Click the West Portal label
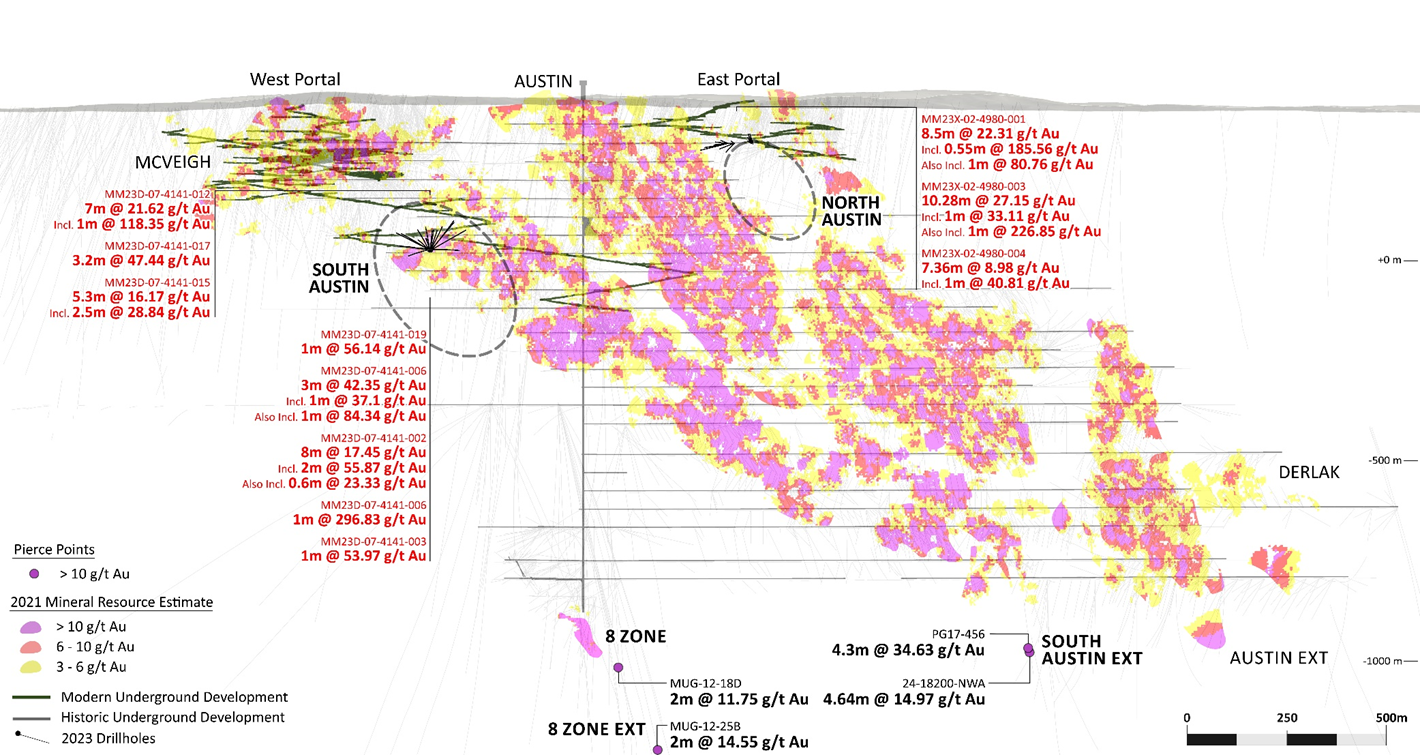Viewport: 1420px width, 755px height. point(295,79)
